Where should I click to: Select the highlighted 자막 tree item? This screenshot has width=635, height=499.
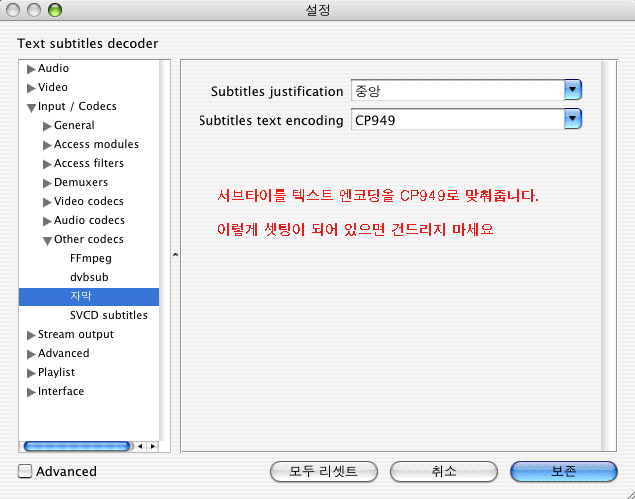point(80,296)
